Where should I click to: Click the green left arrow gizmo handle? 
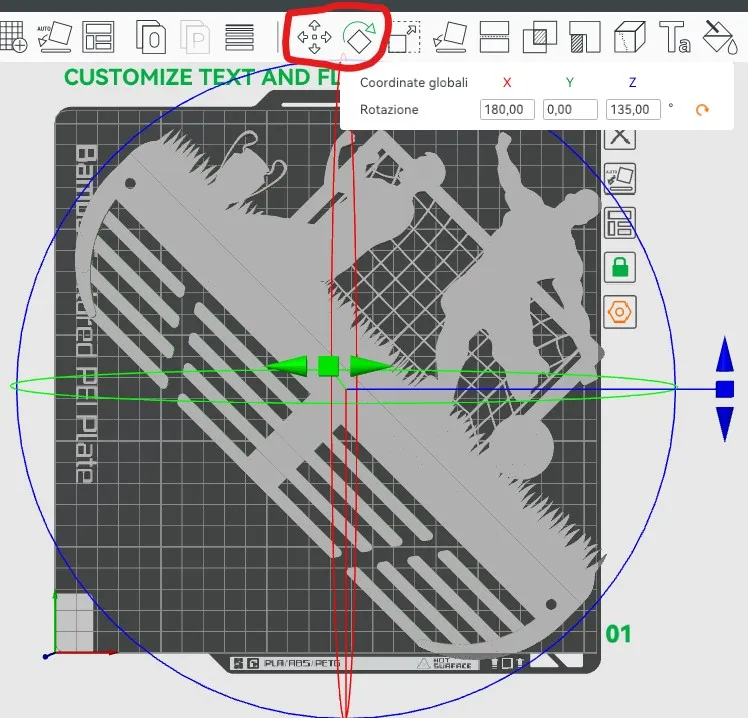[288, 366]
